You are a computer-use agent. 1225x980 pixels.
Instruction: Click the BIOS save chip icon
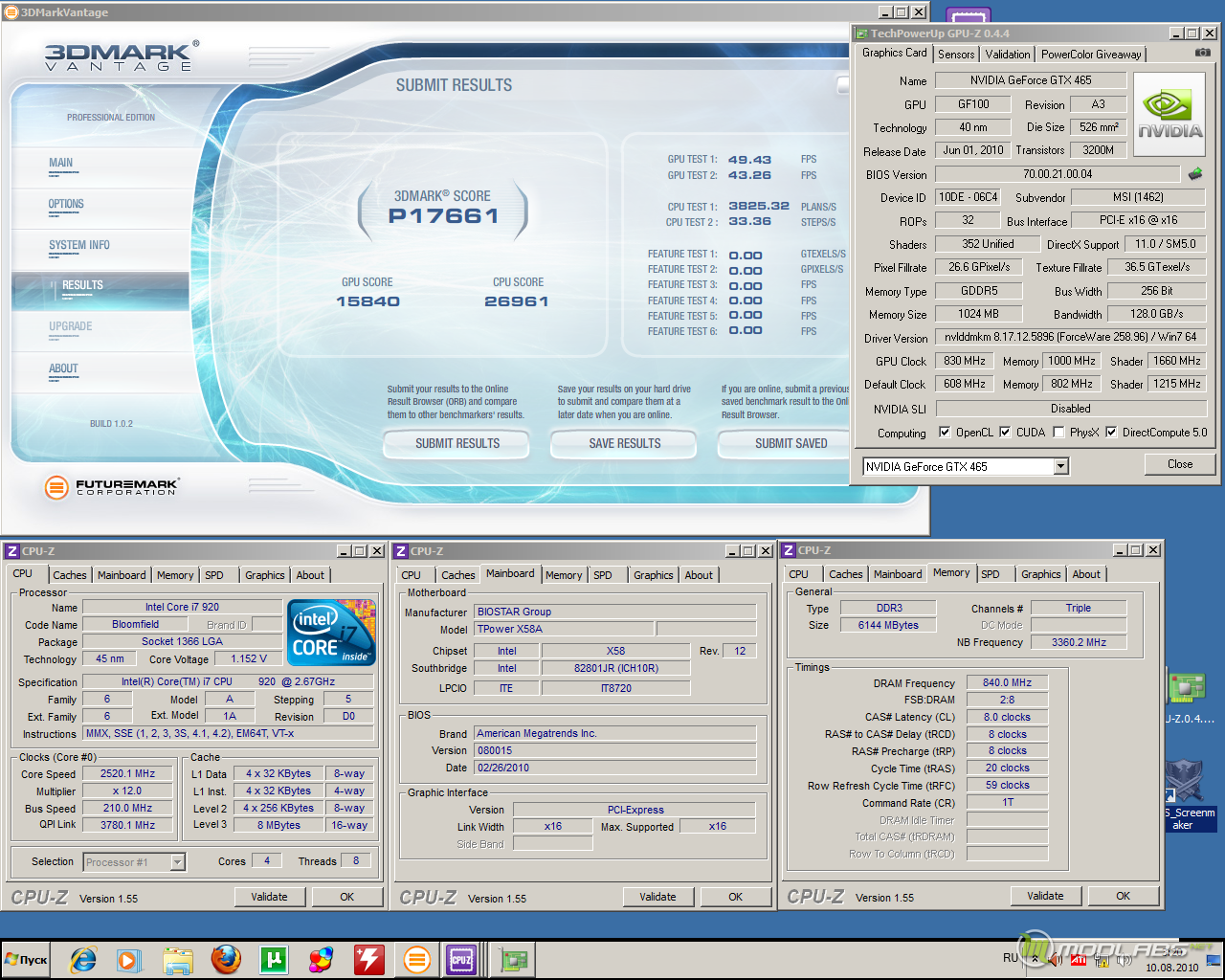pyautogui.click(x=1195, y=174)
